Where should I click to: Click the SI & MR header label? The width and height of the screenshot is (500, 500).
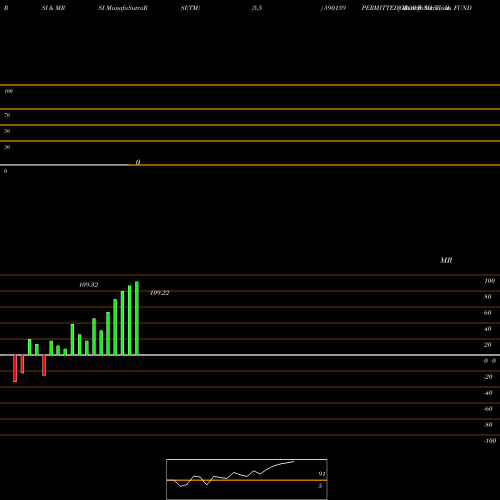coord(53,8)
